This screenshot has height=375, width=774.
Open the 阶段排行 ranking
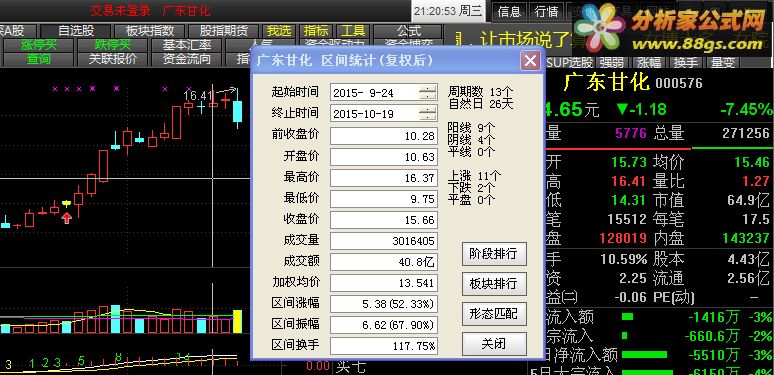[x=494, y=254]
